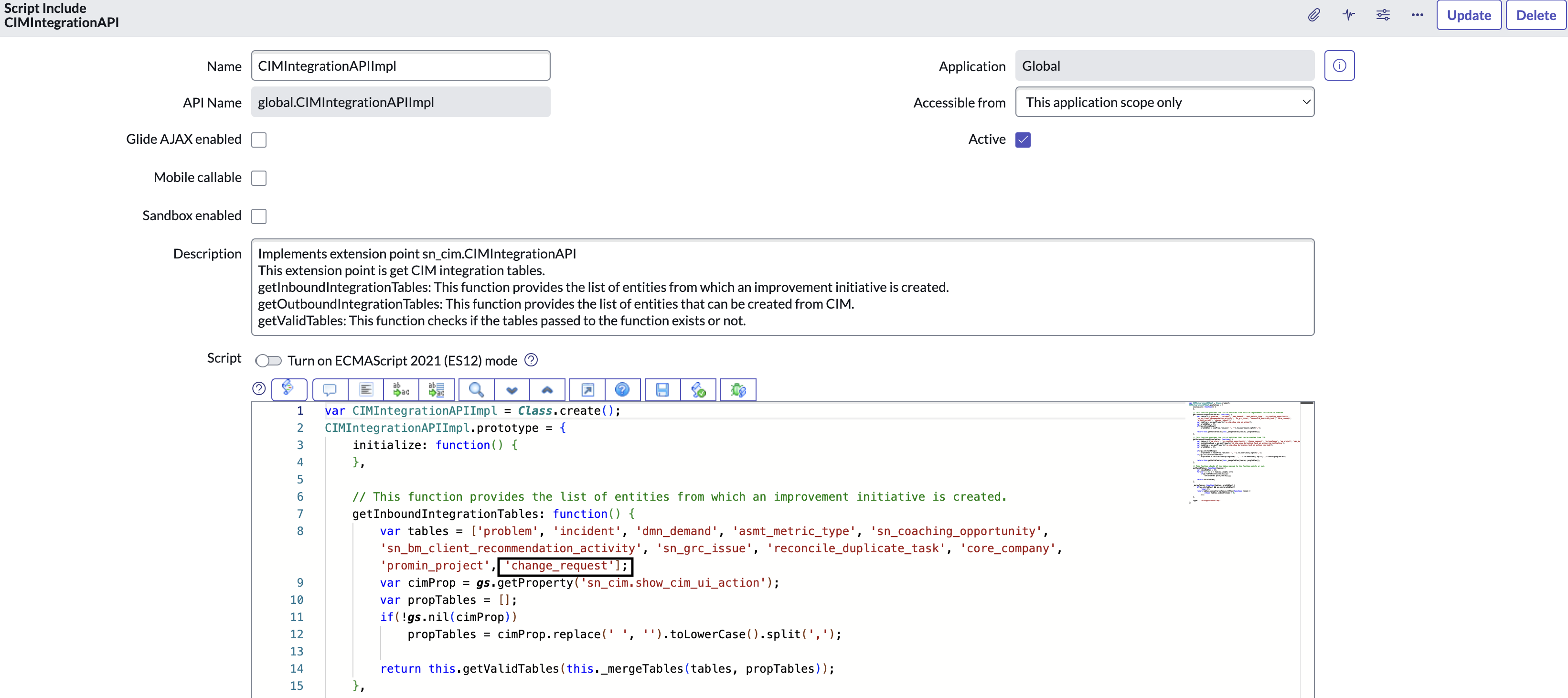Open the Accessible from dropdown
Screen dimensions: 1568x698
click(x=1164, y=102)
